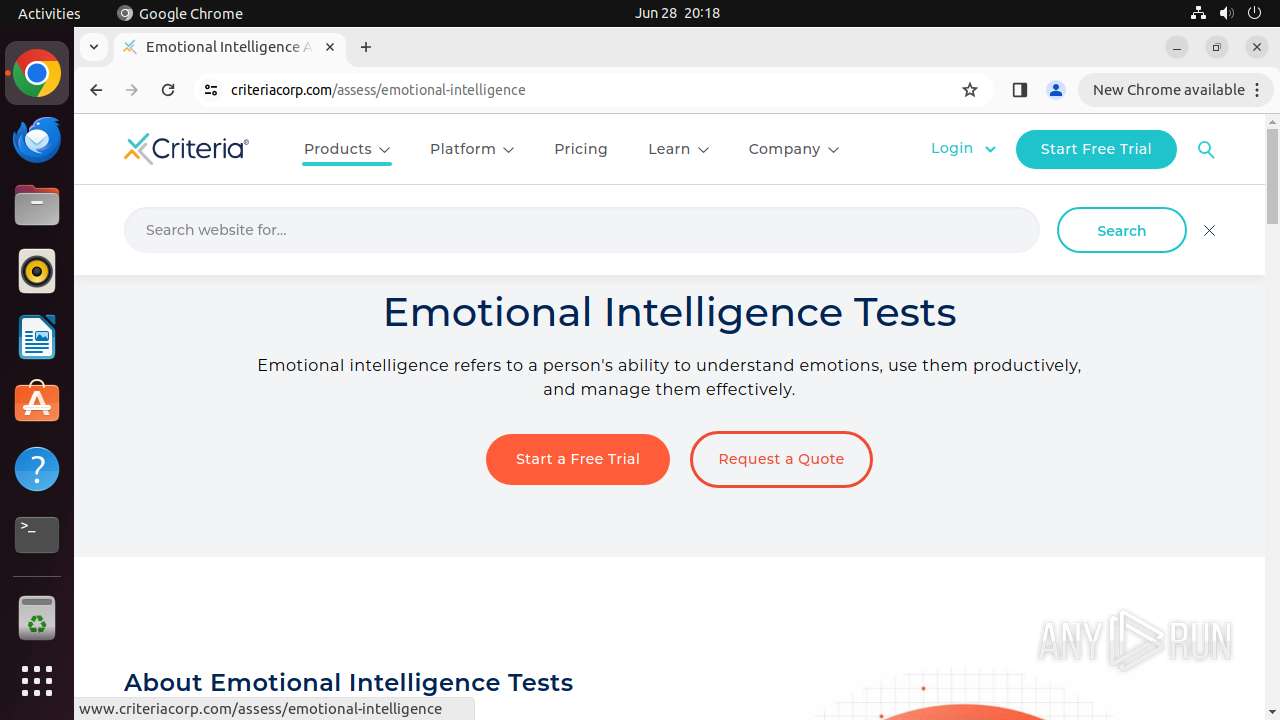Open Activities overview
The height and width of the screenshot is (720, 1280).
[49, 13]
